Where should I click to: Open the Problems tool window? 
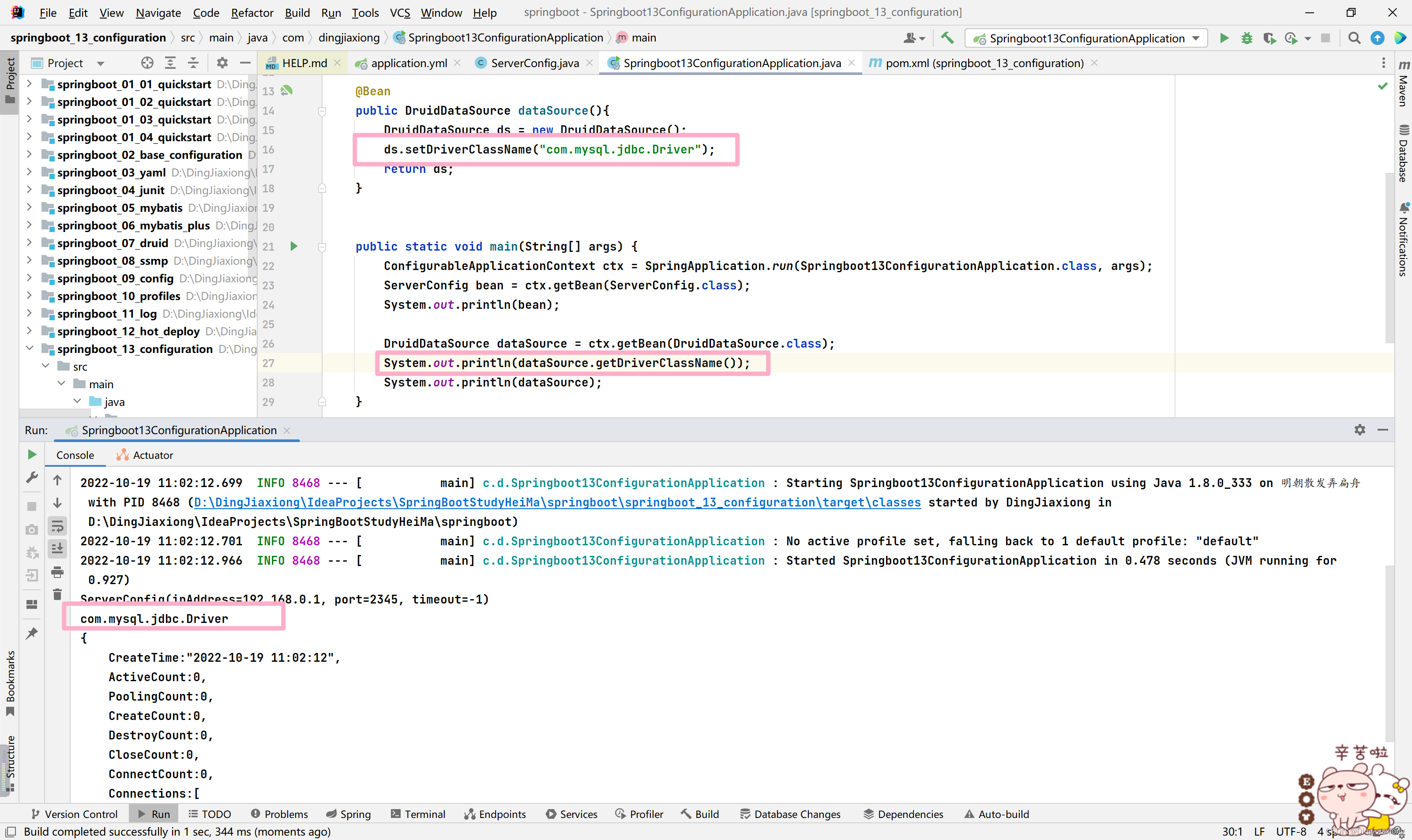[x=280, y=814]
